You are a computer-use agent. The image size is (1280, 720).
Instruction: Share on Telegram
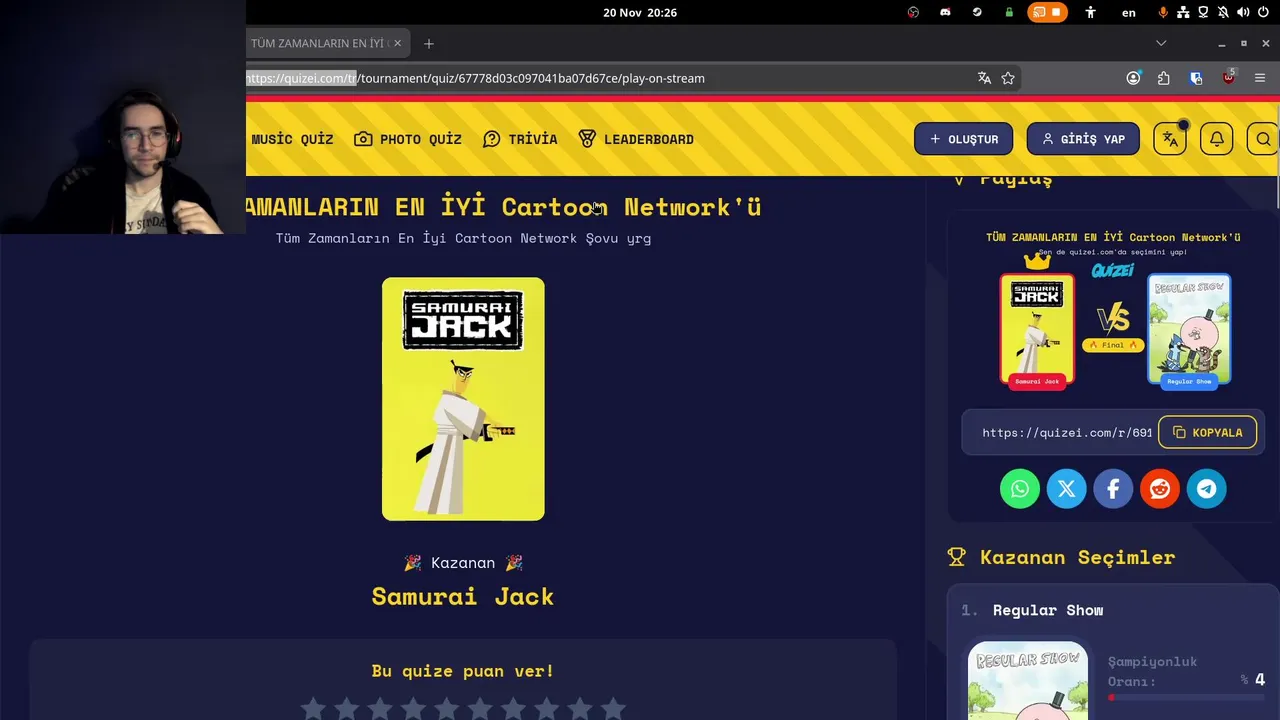[x=1207, y=489]
